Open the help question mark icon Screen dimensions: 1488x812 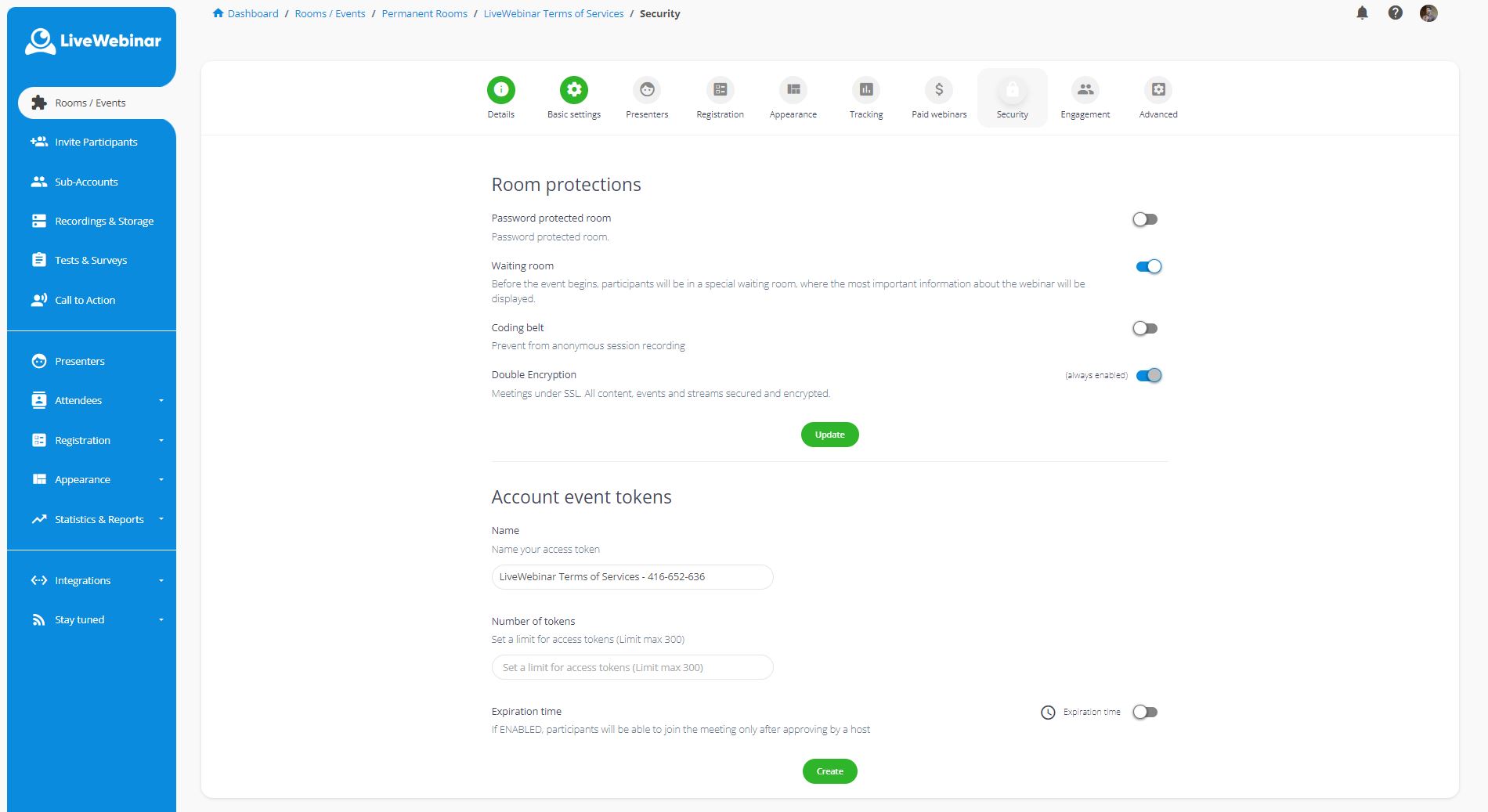(x=1395, y=13)
